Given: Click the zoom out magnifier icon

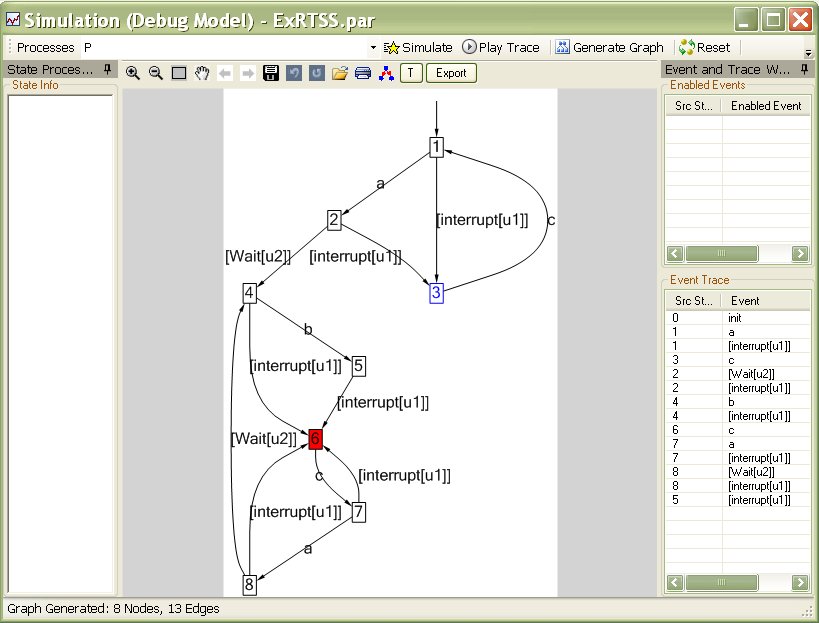Looking at the screenshot, I should [x=156, y=73].
